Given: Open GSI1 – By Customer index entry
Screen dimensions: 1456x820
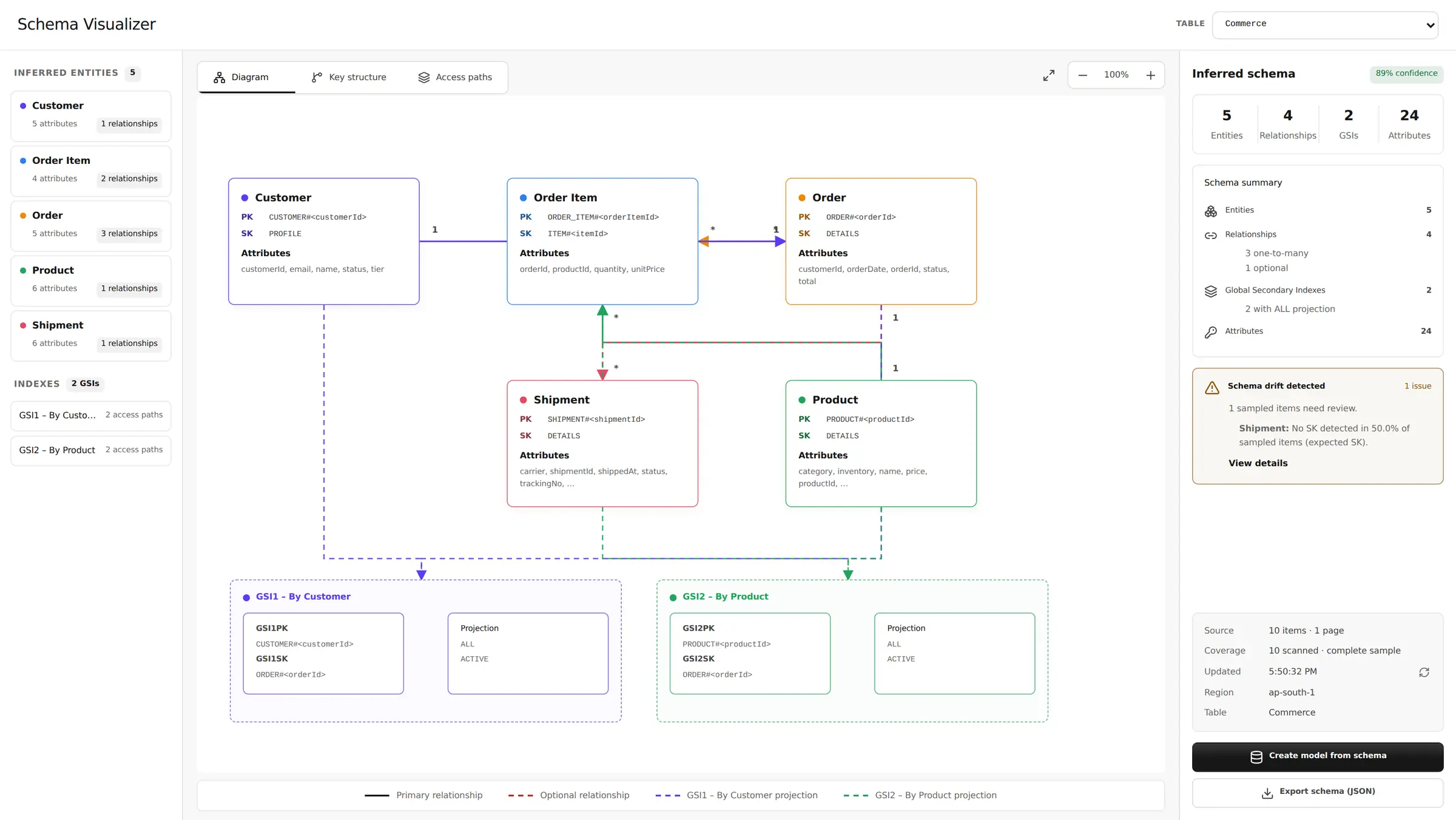Looking at the screenshot, I should 91,415.
